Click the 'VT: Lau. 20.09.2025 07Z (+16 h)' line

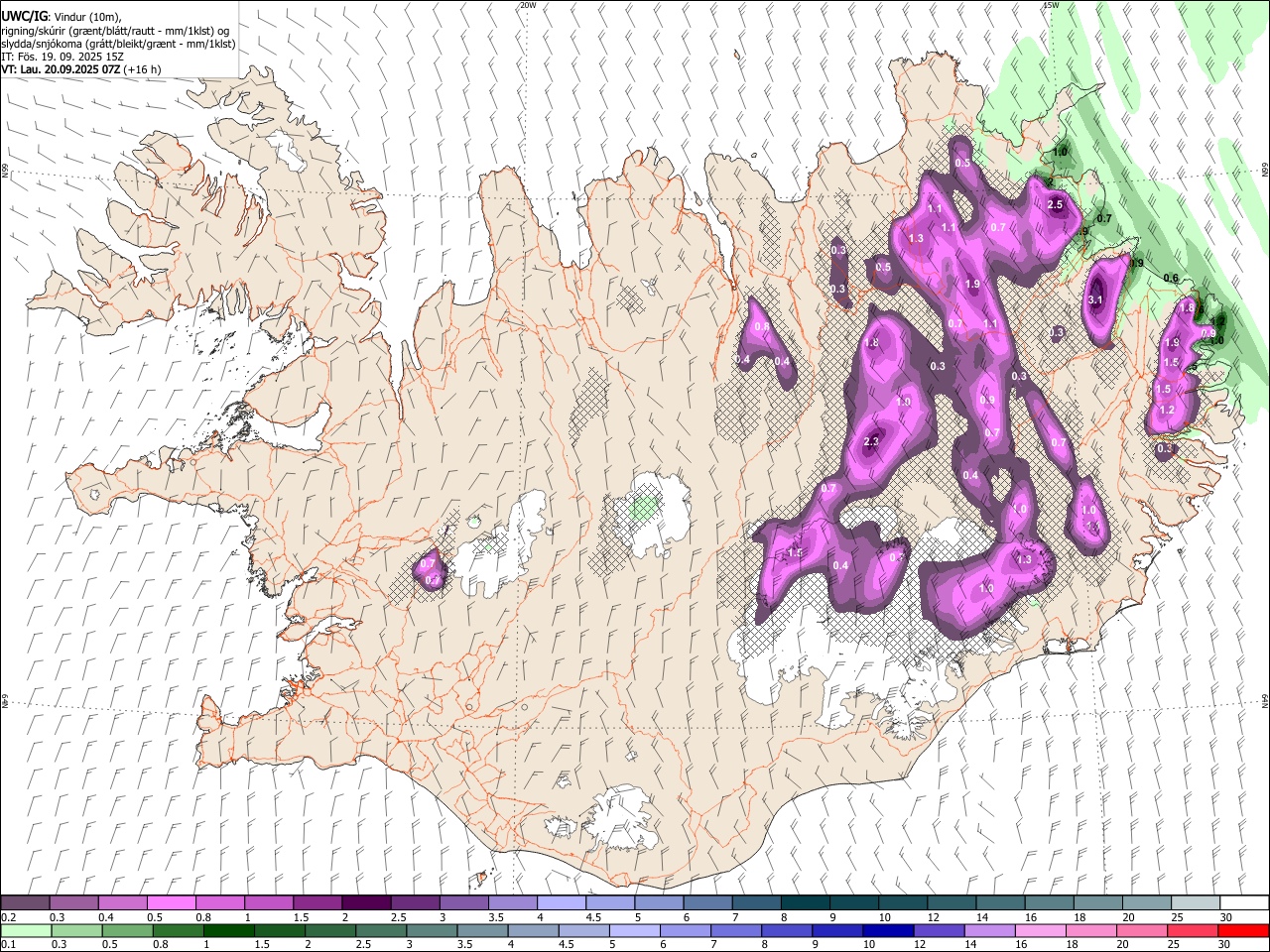coord(81,69)
